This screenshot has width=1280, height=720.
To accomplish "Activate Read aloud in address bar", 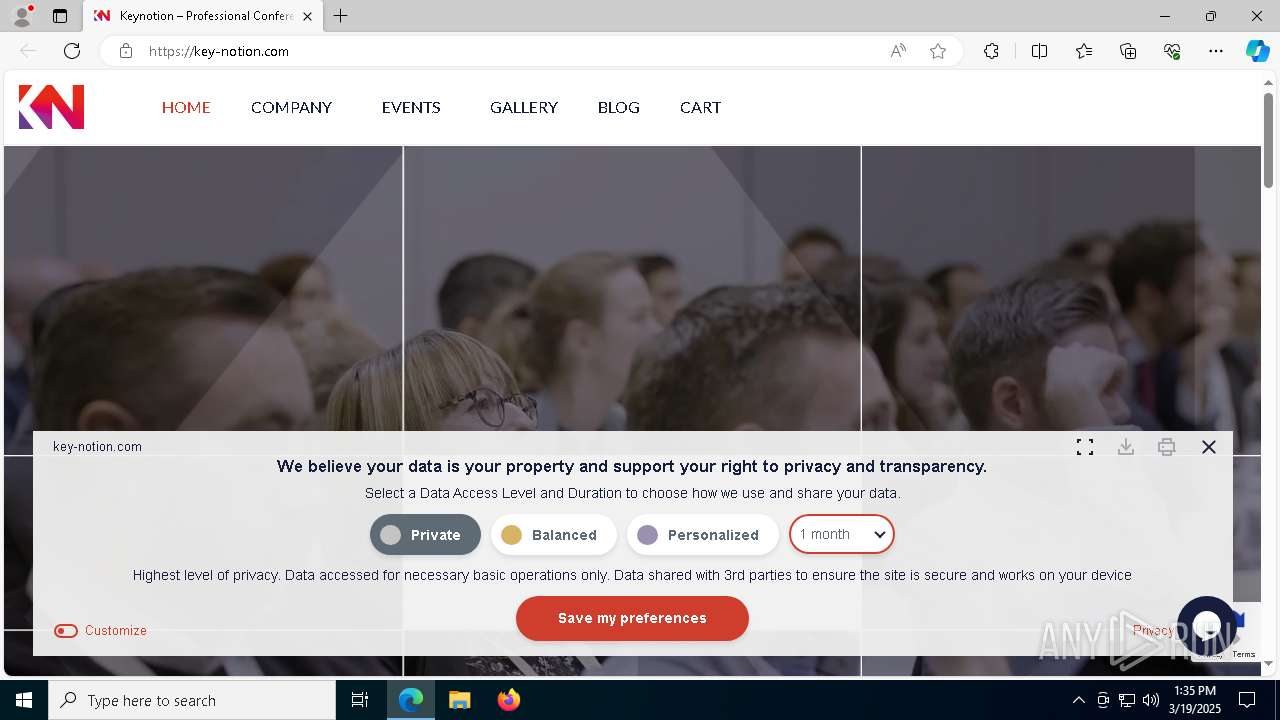I will (898, 51).
